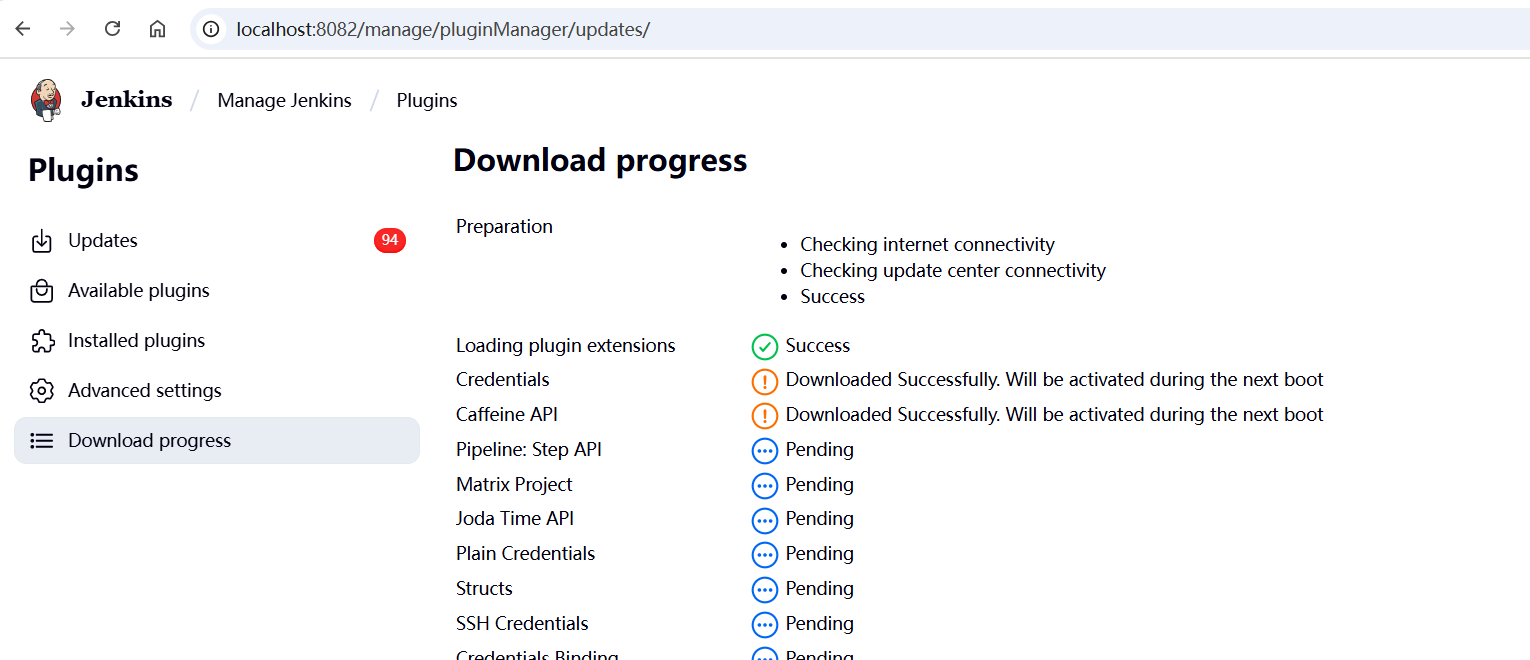
Task: Click the Preparation label
Action: [504, 227]
